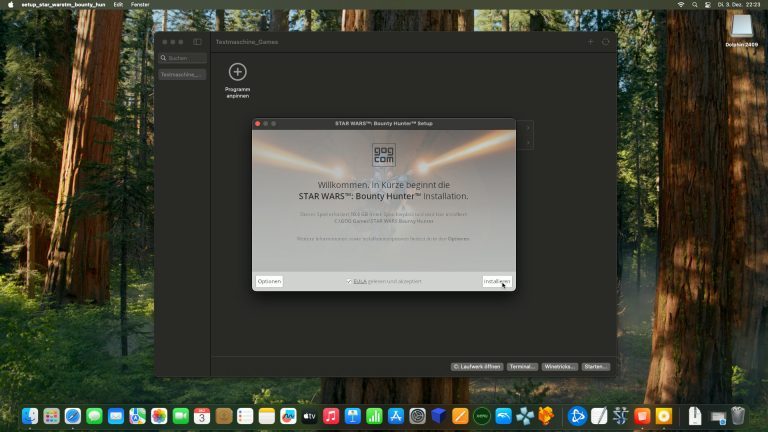Open Apple TV in the Dock
This screenshot has width=768, height=432.
[x=310, y=416]
